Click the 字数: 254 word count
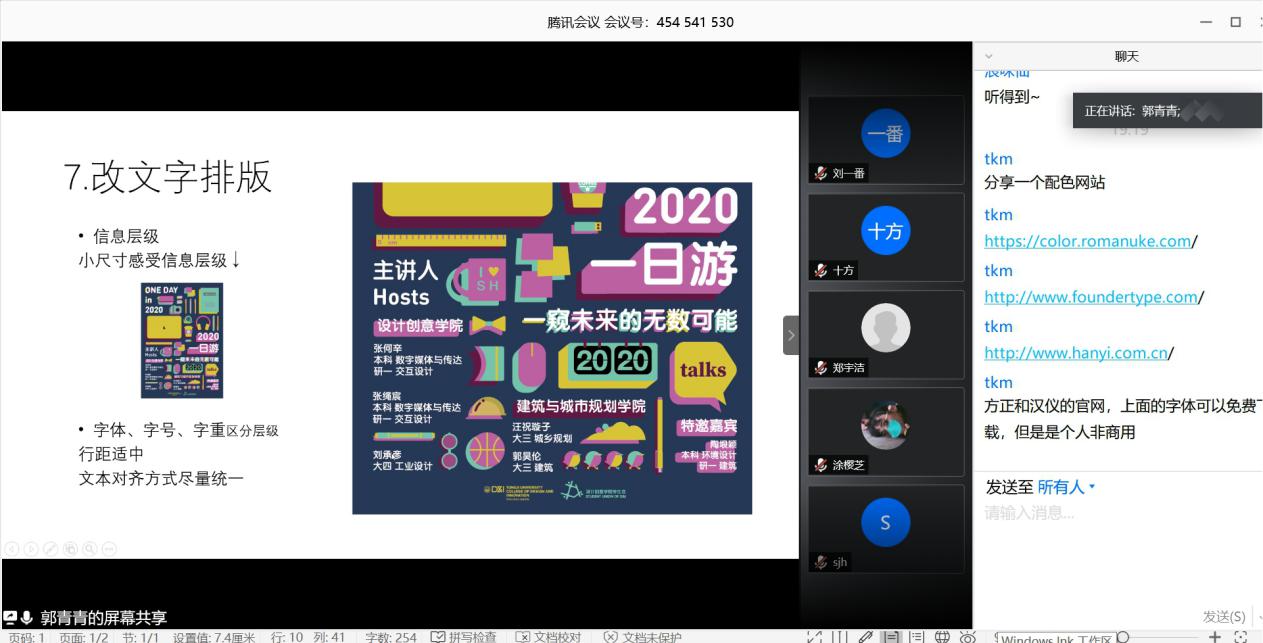The image size is (1263, 643). pos(391,637)
